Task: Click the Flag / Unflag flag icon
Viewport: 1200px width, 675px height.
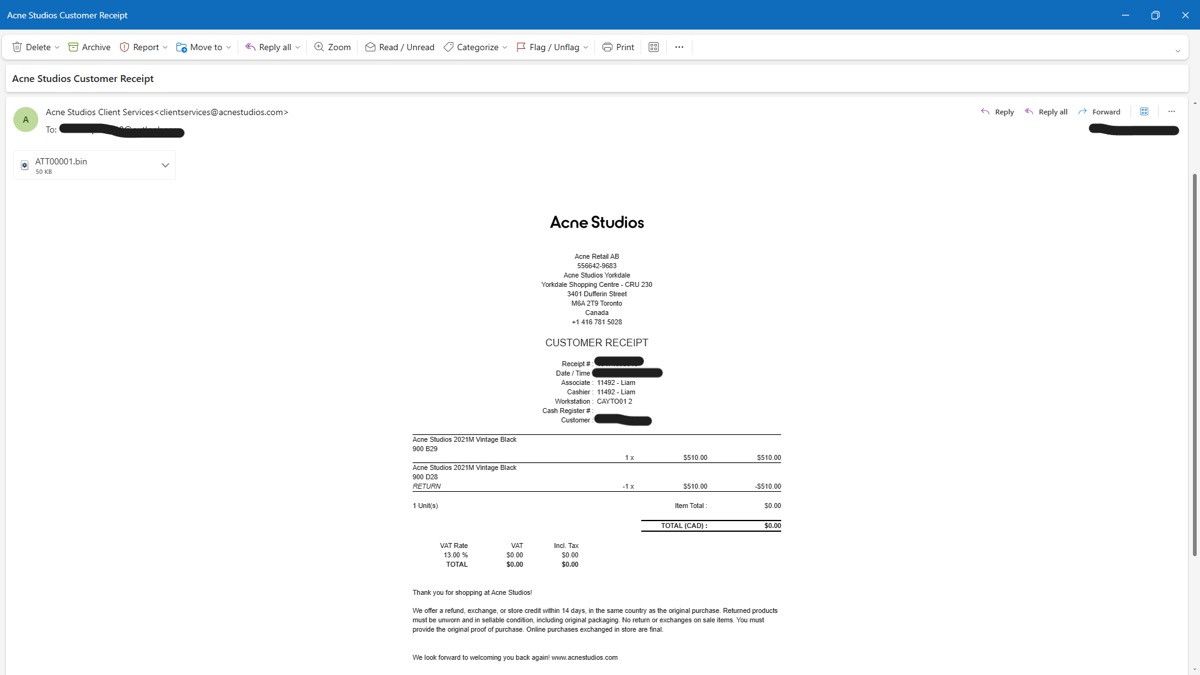Action: point(521,47)
